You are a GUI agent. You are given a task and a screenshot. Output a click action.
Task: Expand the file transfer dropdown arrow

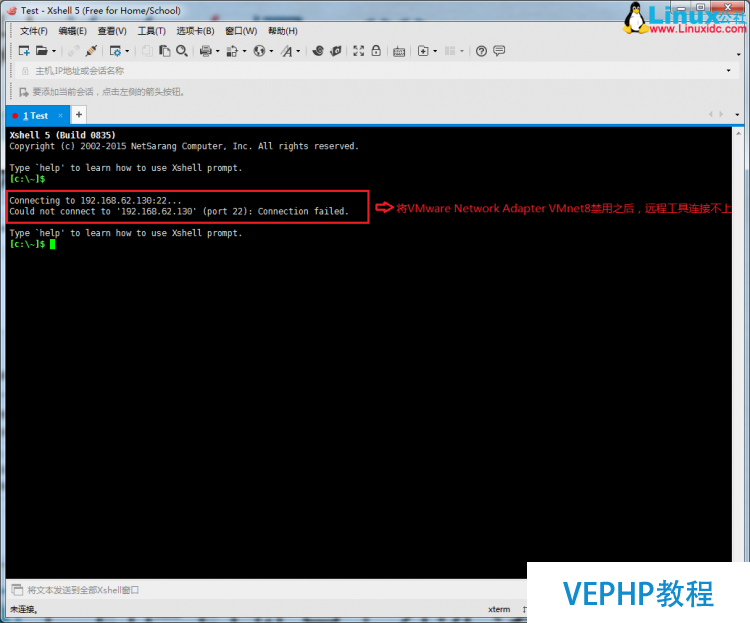[244, 51]
